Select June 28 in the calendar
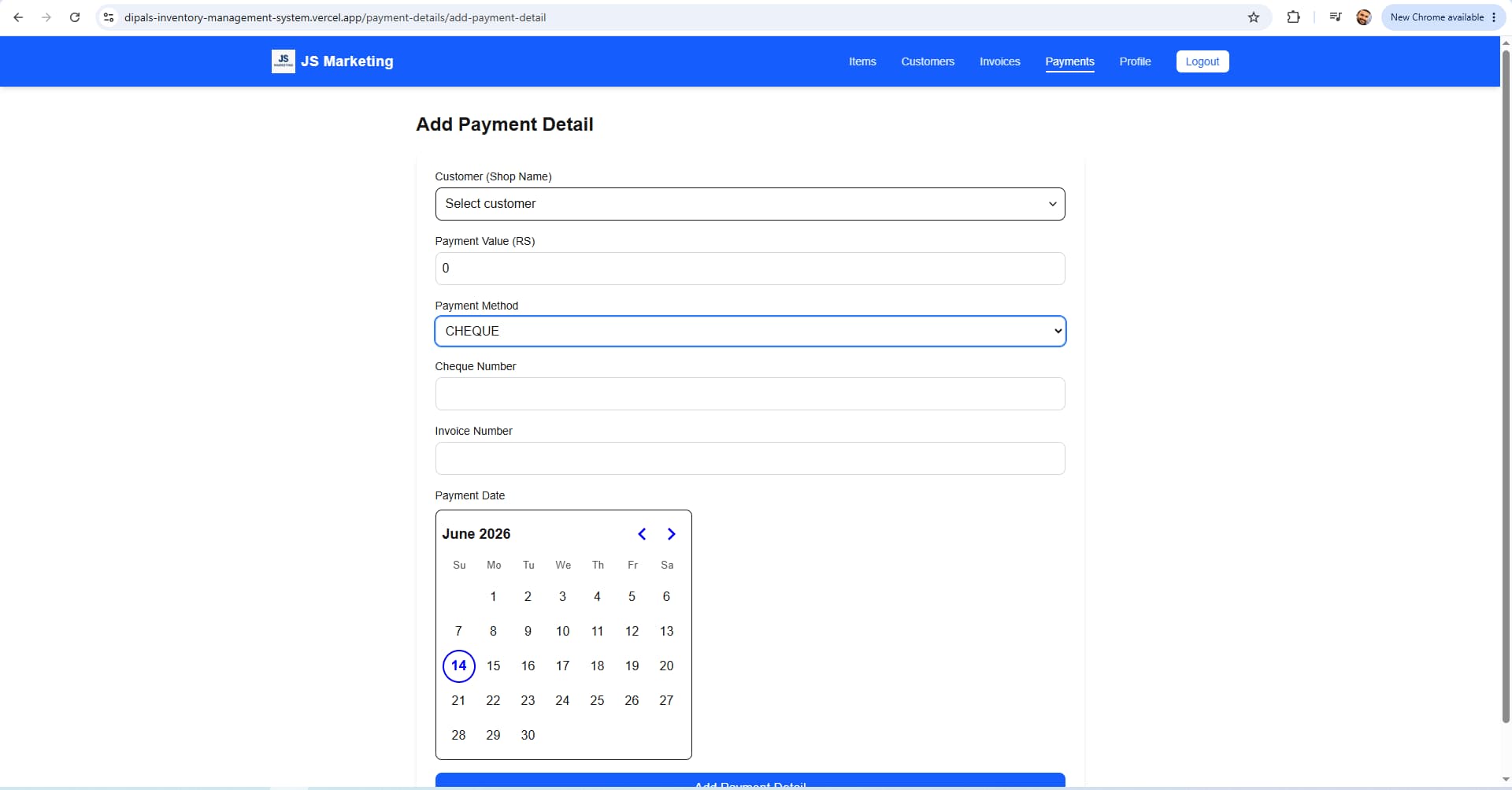This screenshot has height=790, width=1512. point(458,736)
